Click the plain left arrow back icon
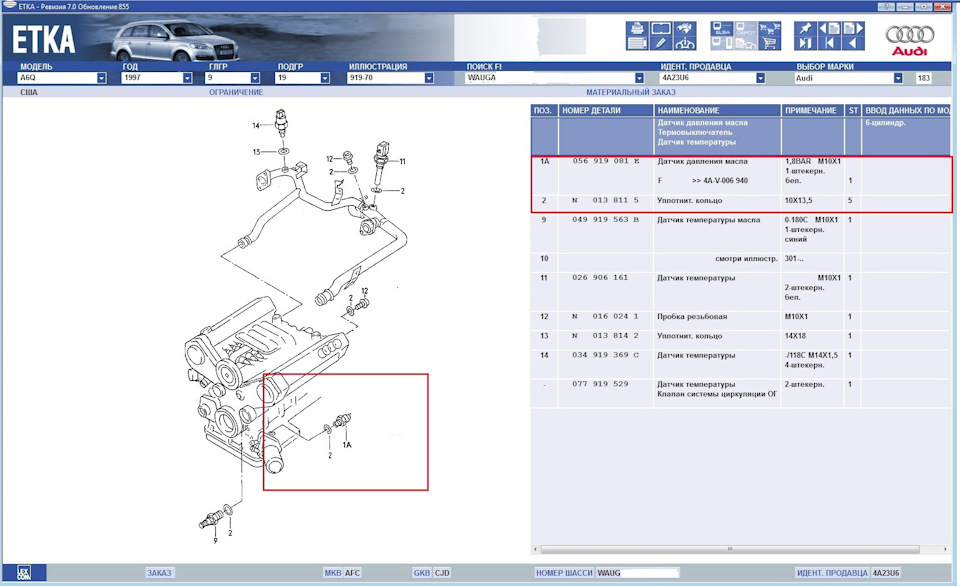The width and height of the screenshot is (960, 586). tap(853, 43)
